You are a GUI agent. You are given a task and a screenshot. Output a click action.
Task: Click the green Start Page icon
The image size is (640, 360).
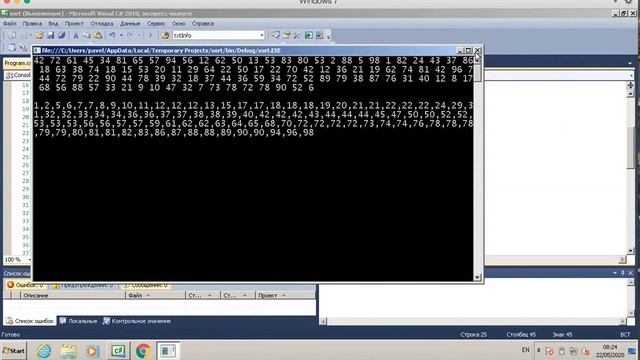click(x=309, y=36)
